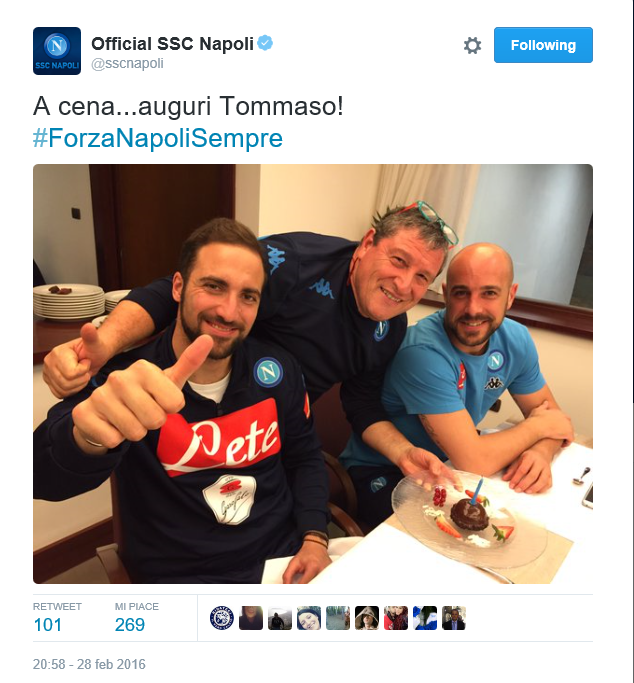Viewport: 634px width, 683px height.
Task: Open fourth liker's smiling face avatar
Action: click(309, 618)
